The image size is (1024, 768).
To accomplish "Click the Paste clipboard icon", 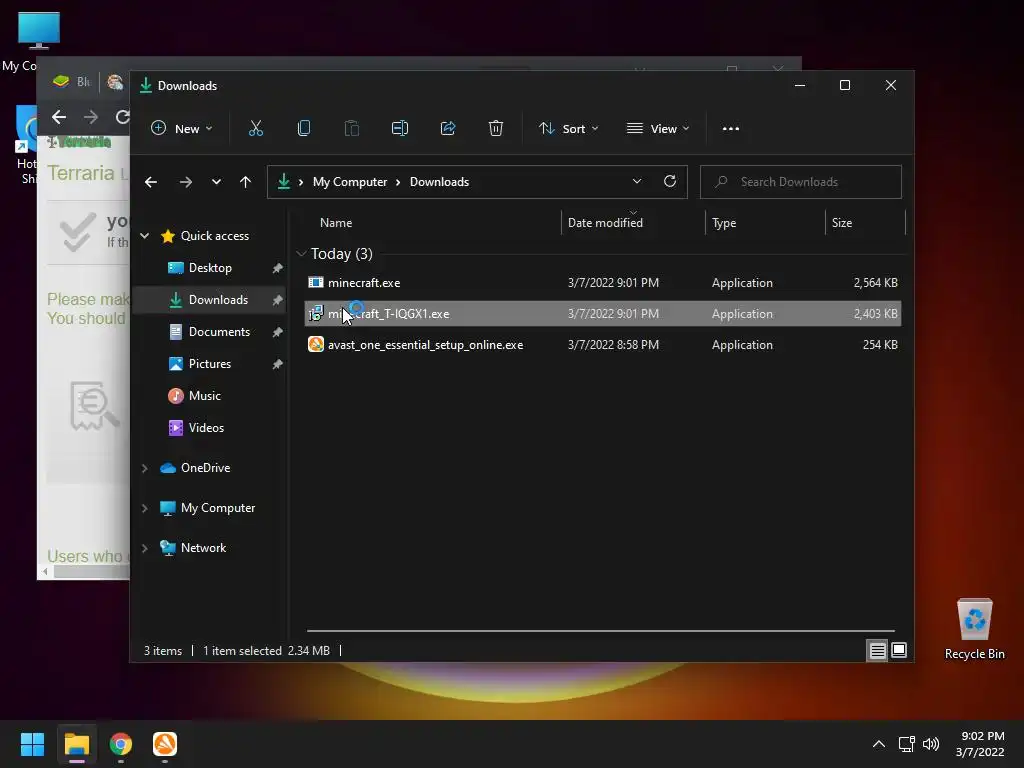I will tap(352, 129).
